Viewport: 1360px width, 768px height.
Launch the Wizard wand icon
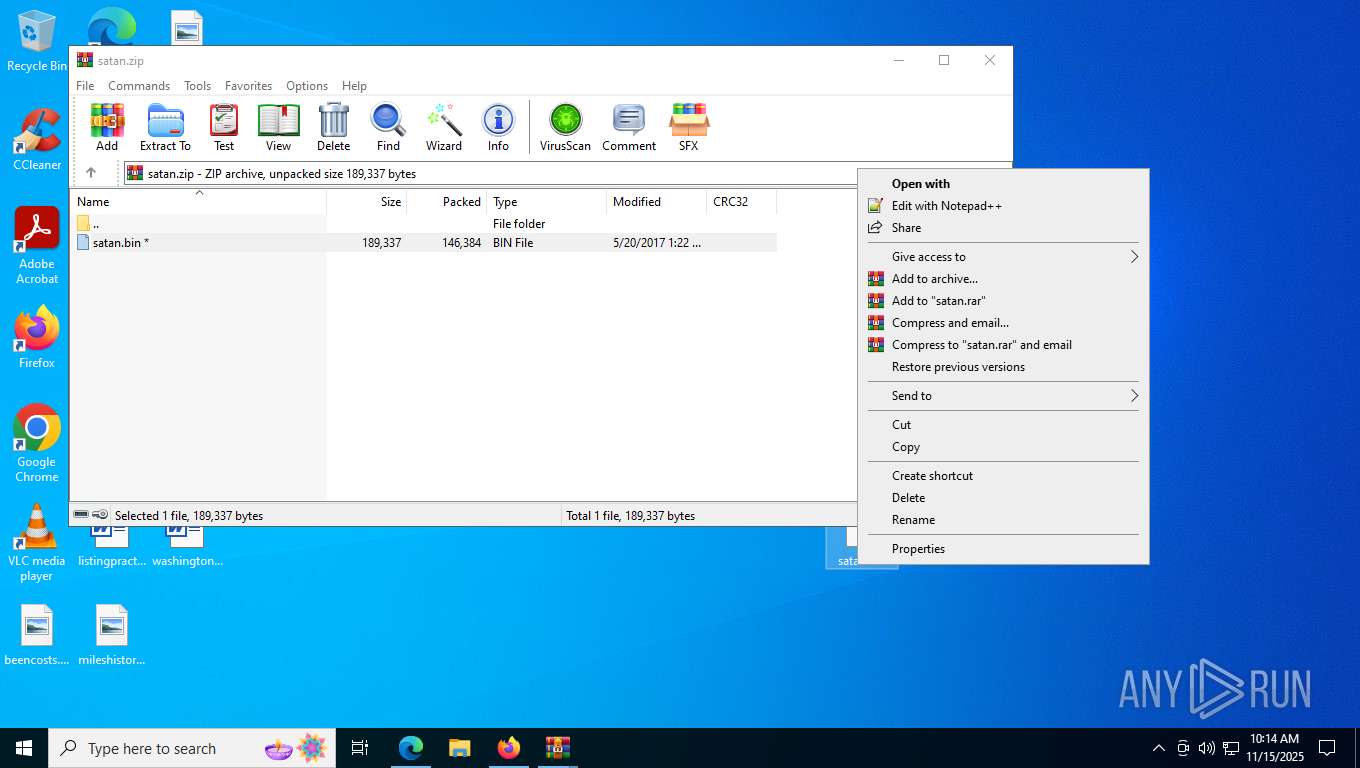(443, 127)
